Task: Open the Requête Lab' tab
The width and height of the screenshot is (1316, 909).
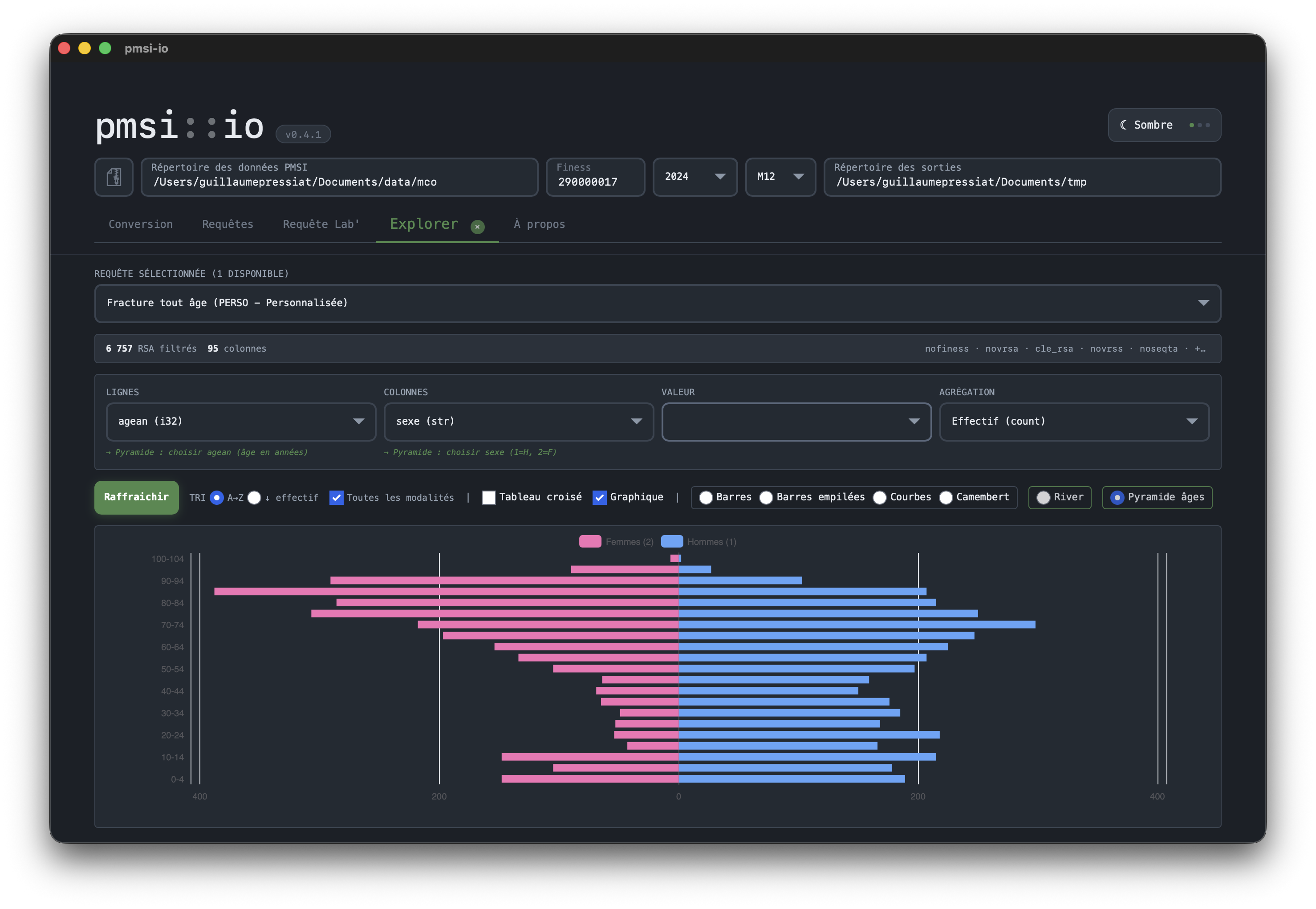Action: (x=321, y=224)
